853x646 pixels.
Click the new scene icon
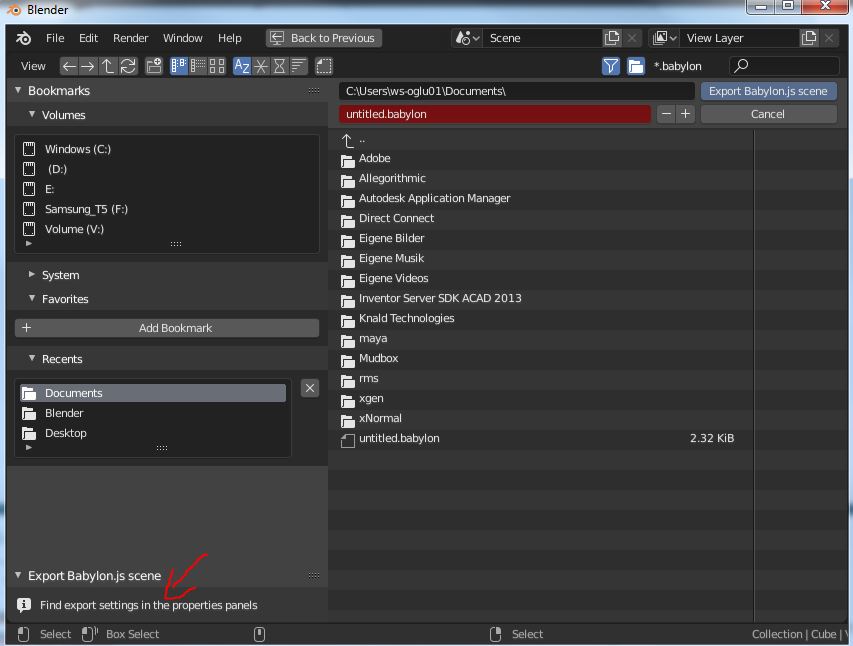pyautogui.click(x=612, y=38)
